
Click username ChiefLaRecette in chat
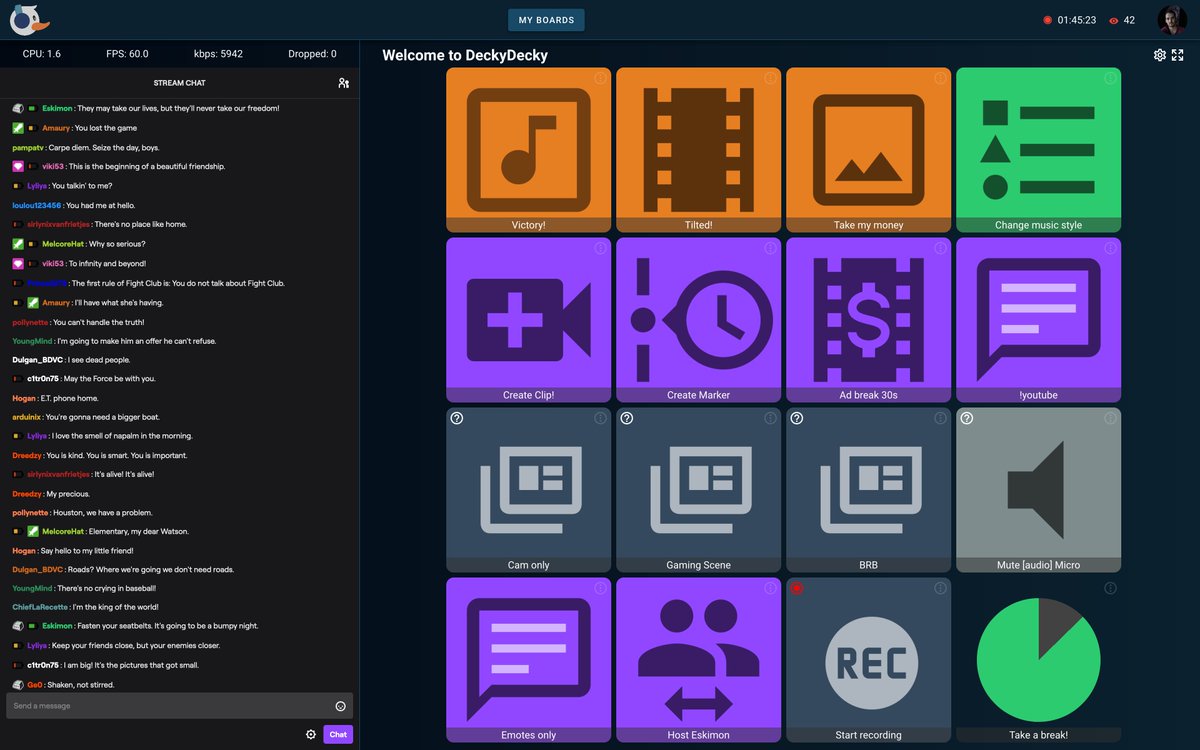tap(40, 607)
